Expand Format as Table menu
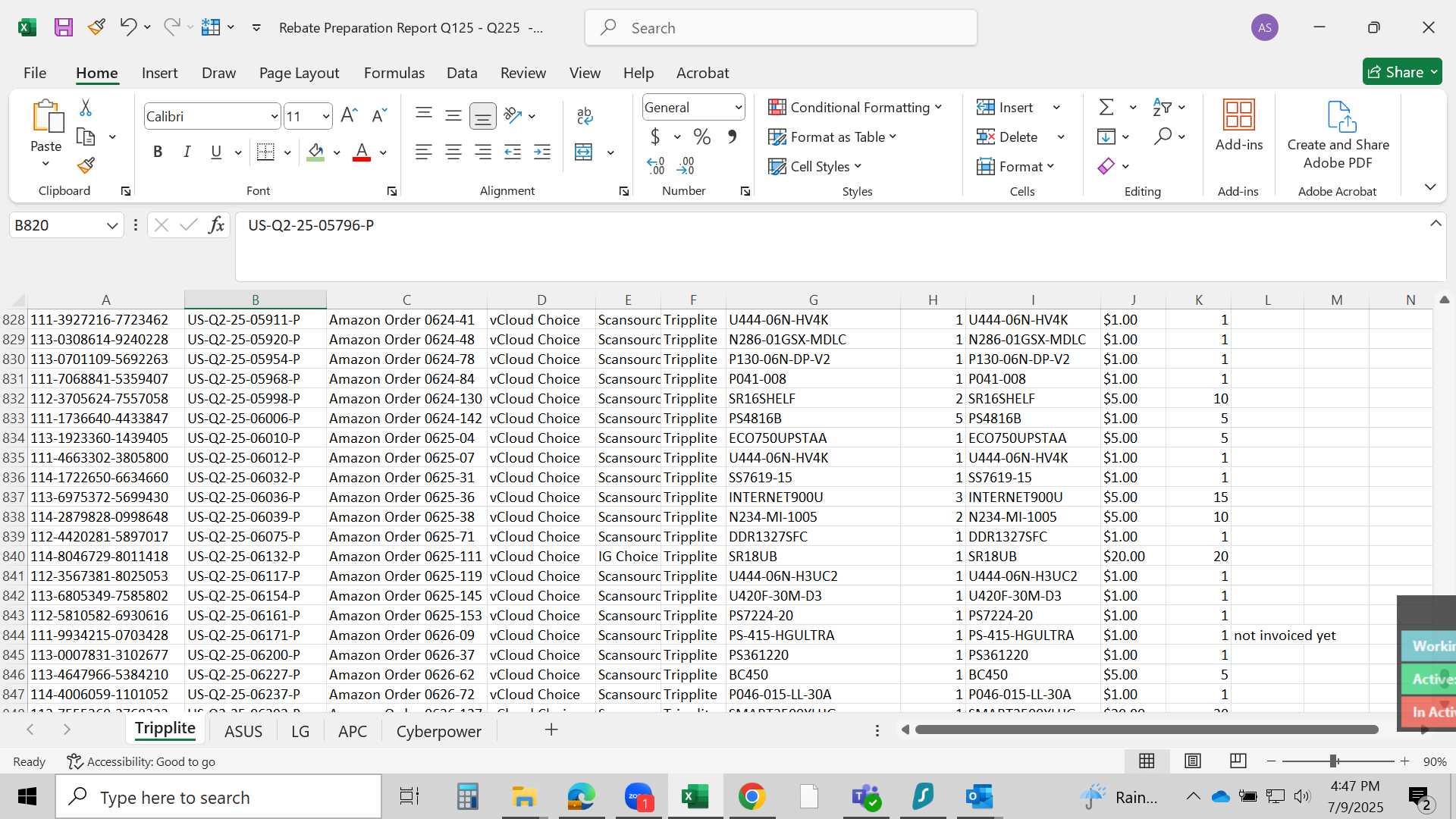The image size is (1456, 819). click(832, 136)
